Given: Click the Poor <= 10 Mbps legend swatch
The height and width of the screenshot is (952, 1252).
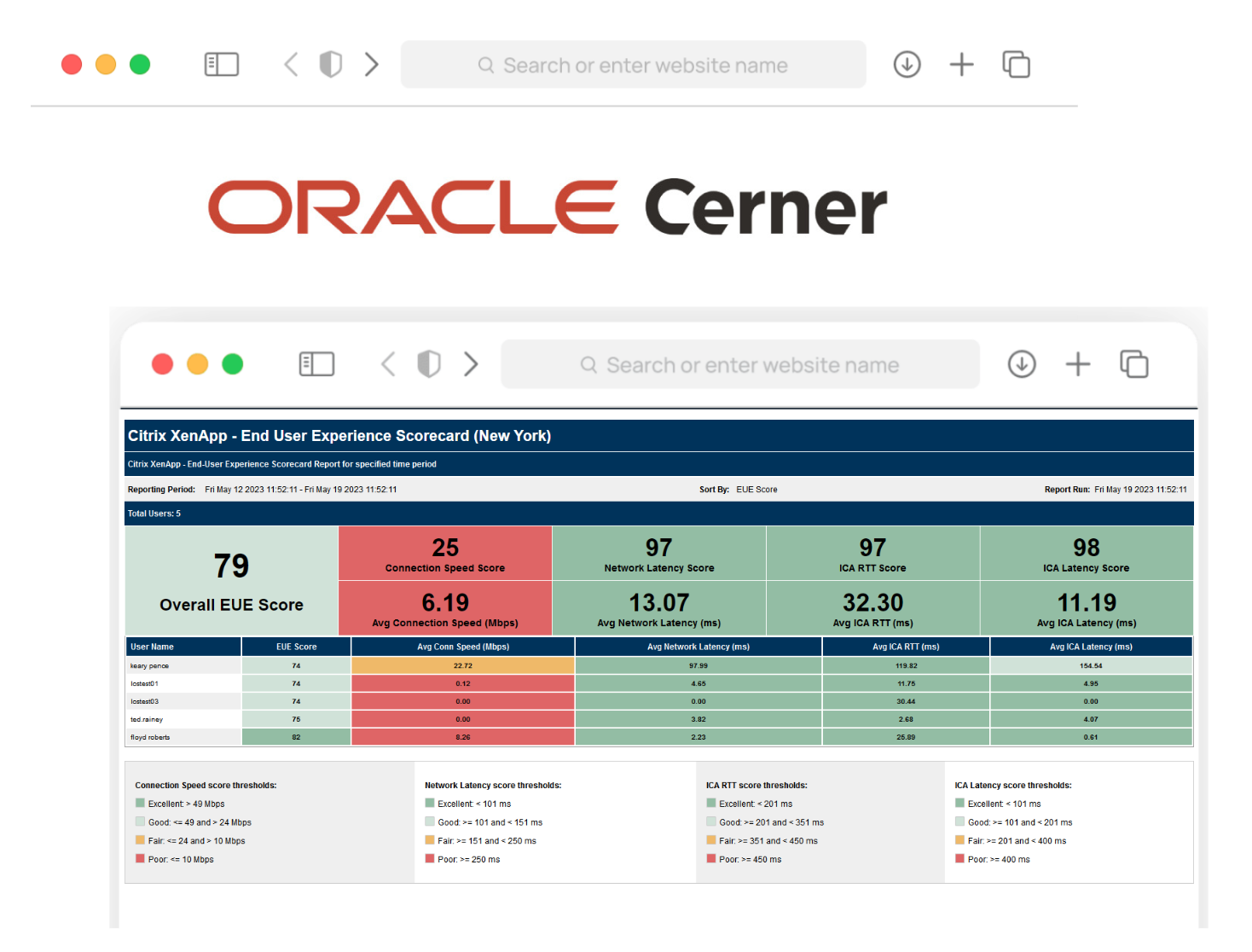Looking at the screenshot, I should point(140,859).
